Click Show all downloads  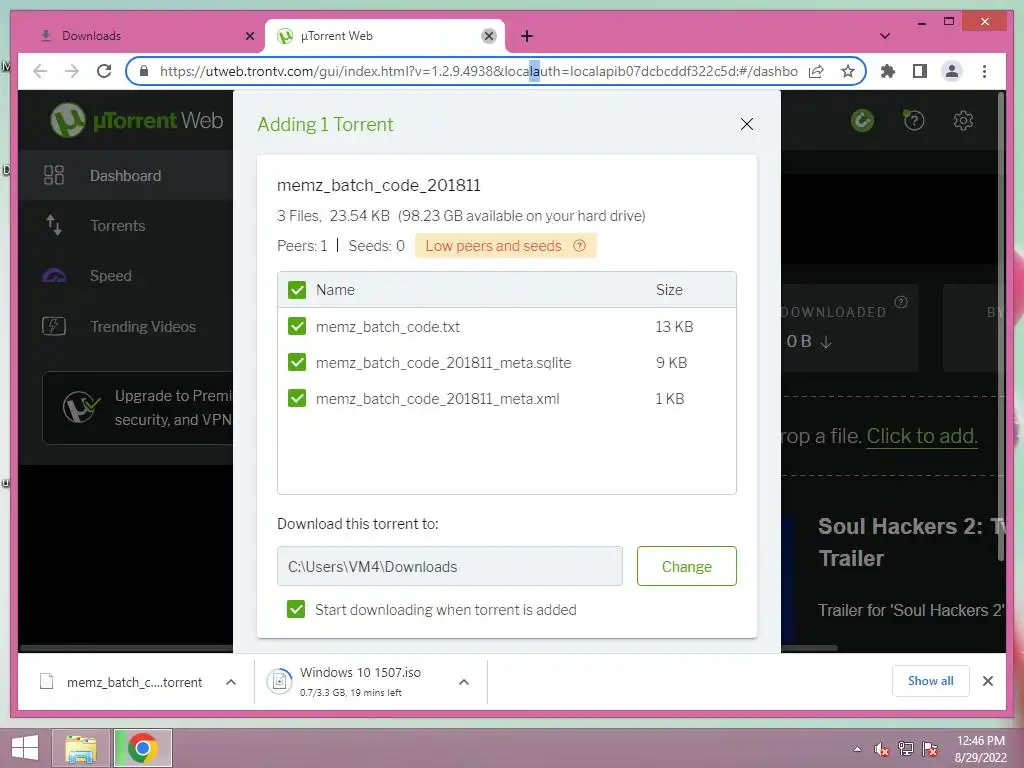pos(930,681)
